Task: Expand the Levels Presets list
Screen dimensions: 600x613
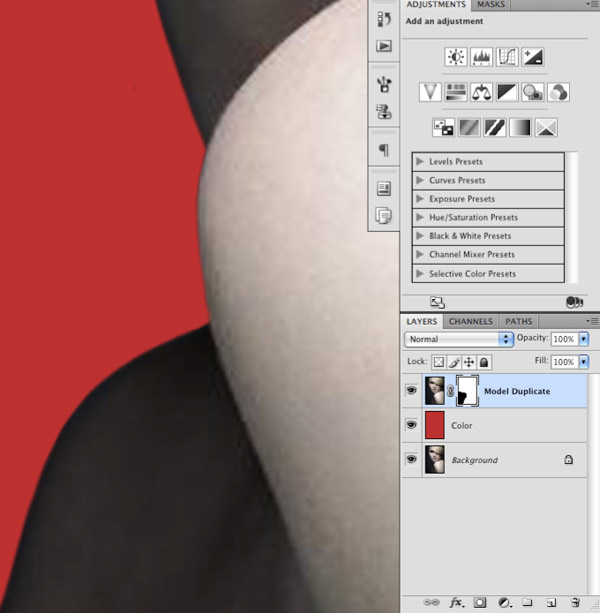Action: 421,162
